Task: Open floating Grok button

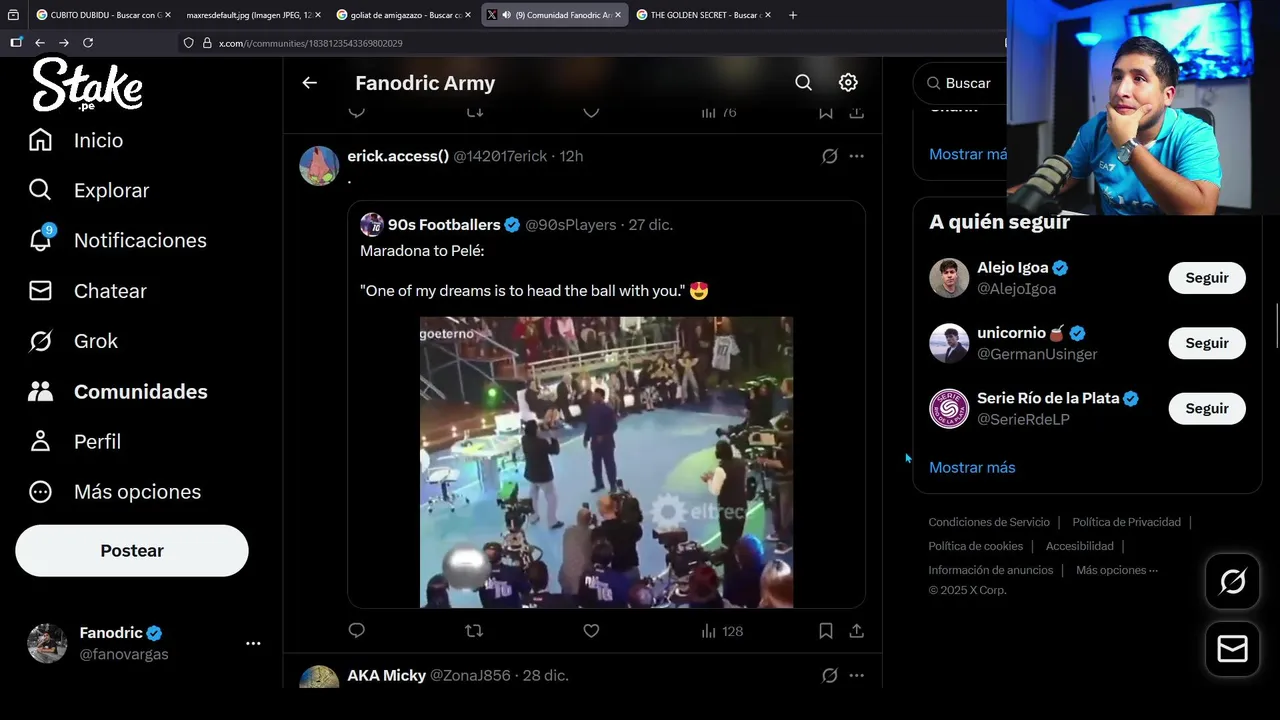Action: pos(1232,582)
